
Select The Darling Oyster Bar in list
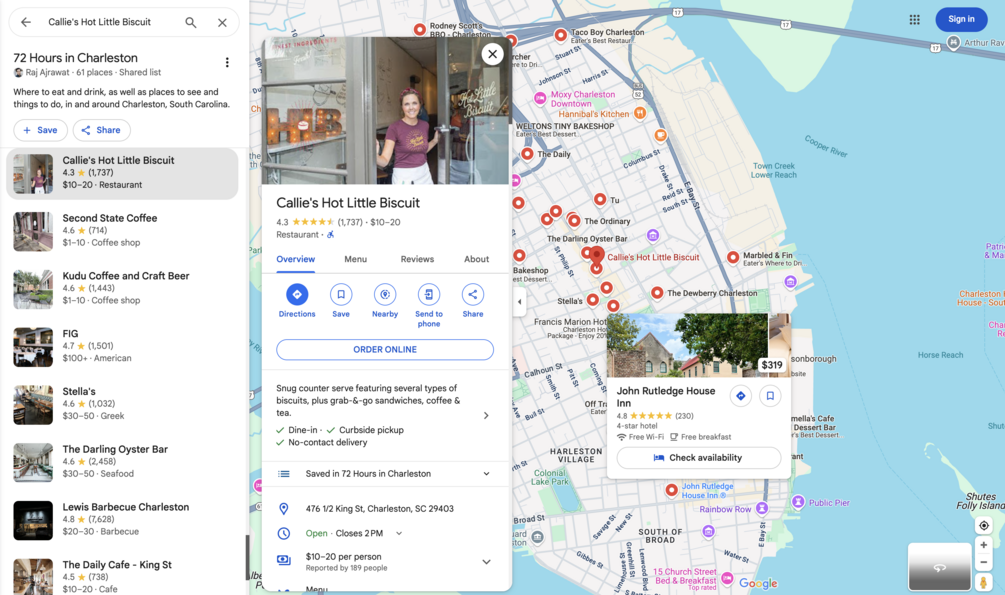point(122,462)
